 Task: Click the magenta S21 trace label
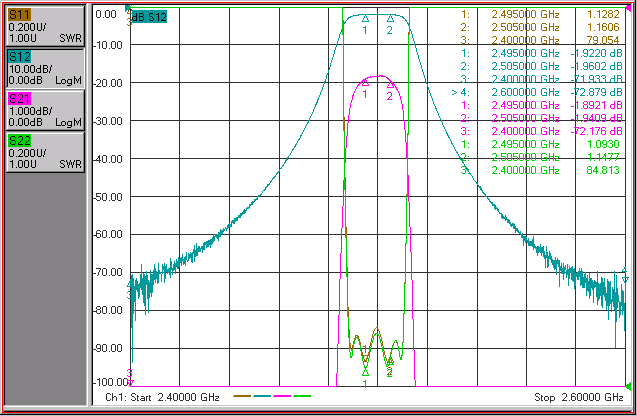(x=20, y=99)
